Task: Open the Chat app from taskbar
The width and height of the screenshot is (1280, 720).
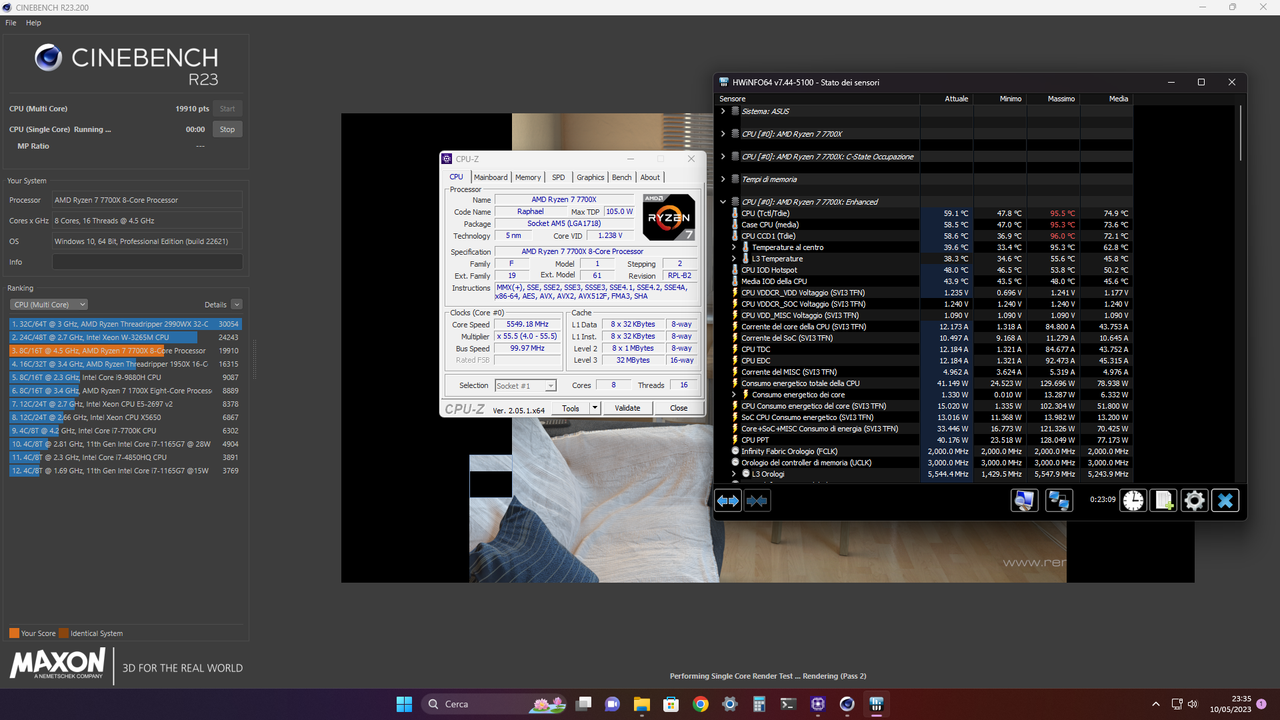Action: [x=612, y=704]
